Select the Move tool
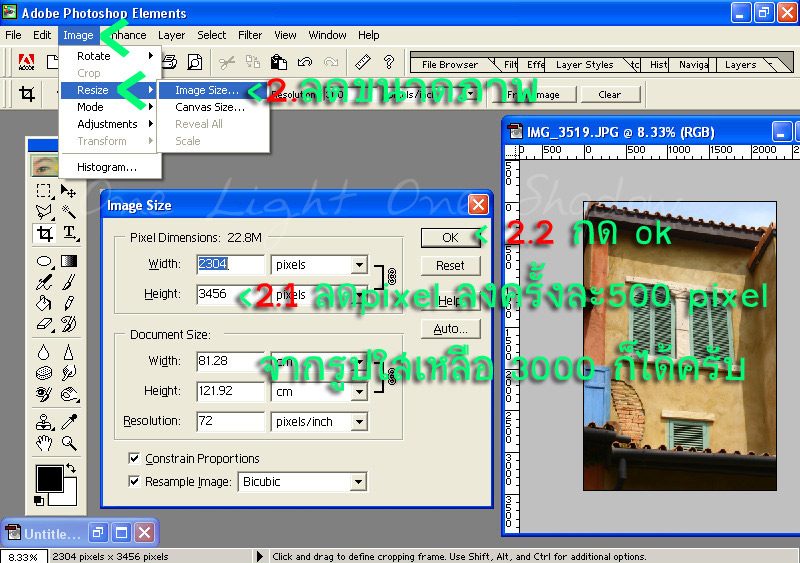Screen dimensions: 800x563 [x=68, y=191]
